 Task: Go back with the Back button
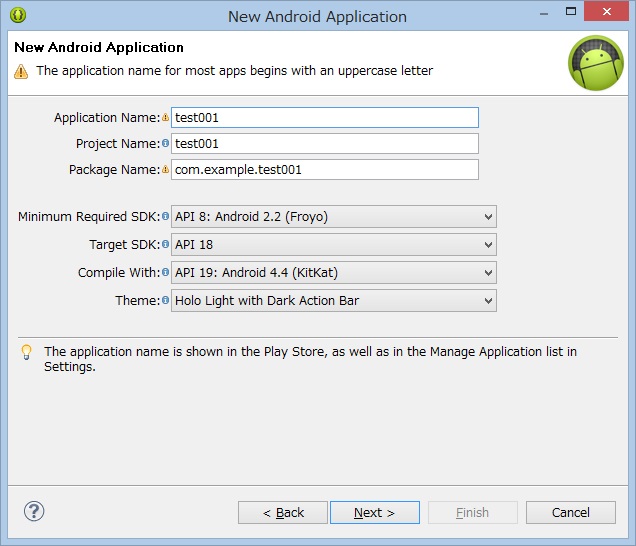coord(283,513)
